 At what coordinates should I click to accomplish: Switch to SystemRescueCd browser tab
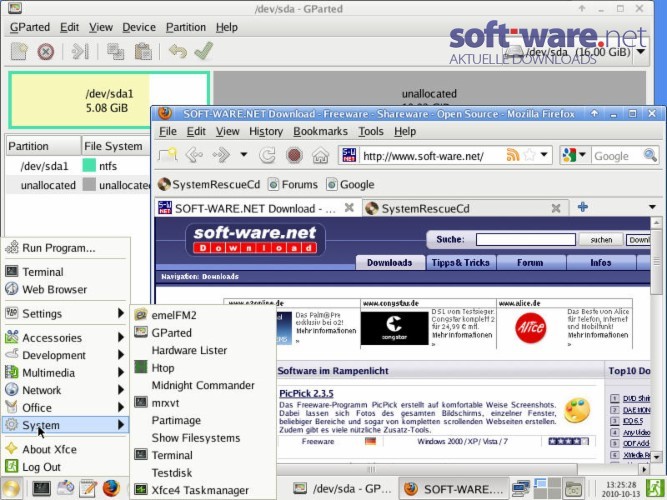(x=466, y=208)
